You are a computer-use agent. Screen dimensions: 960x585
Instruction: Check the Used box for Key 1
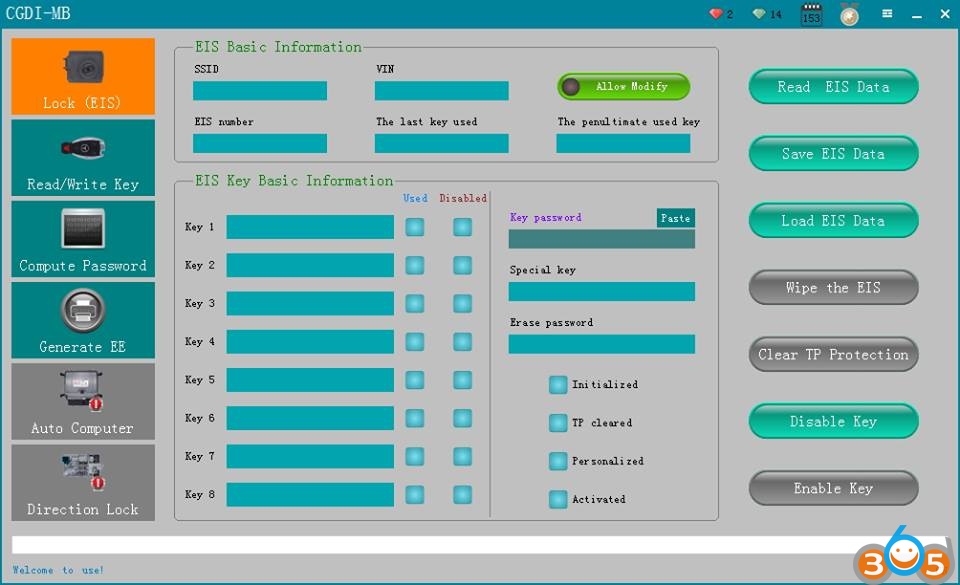tap(414, 227)
